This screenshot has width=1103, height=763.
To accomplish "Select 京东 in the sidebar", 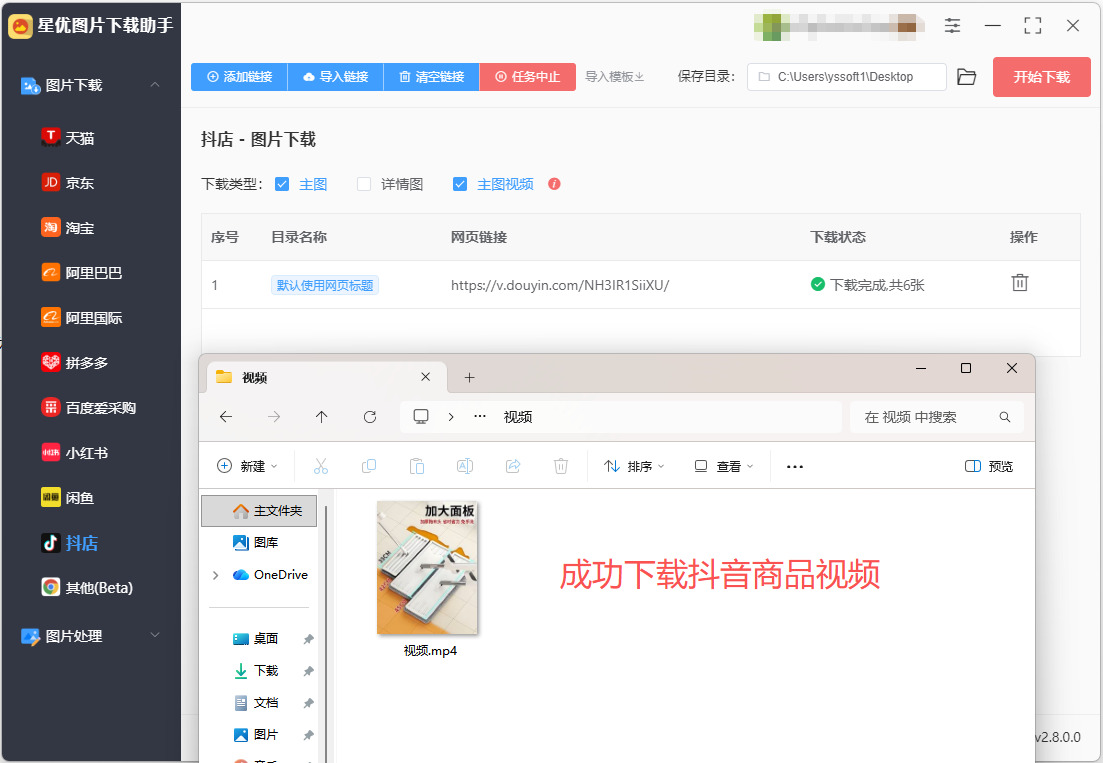I will (x=68, y=183).
